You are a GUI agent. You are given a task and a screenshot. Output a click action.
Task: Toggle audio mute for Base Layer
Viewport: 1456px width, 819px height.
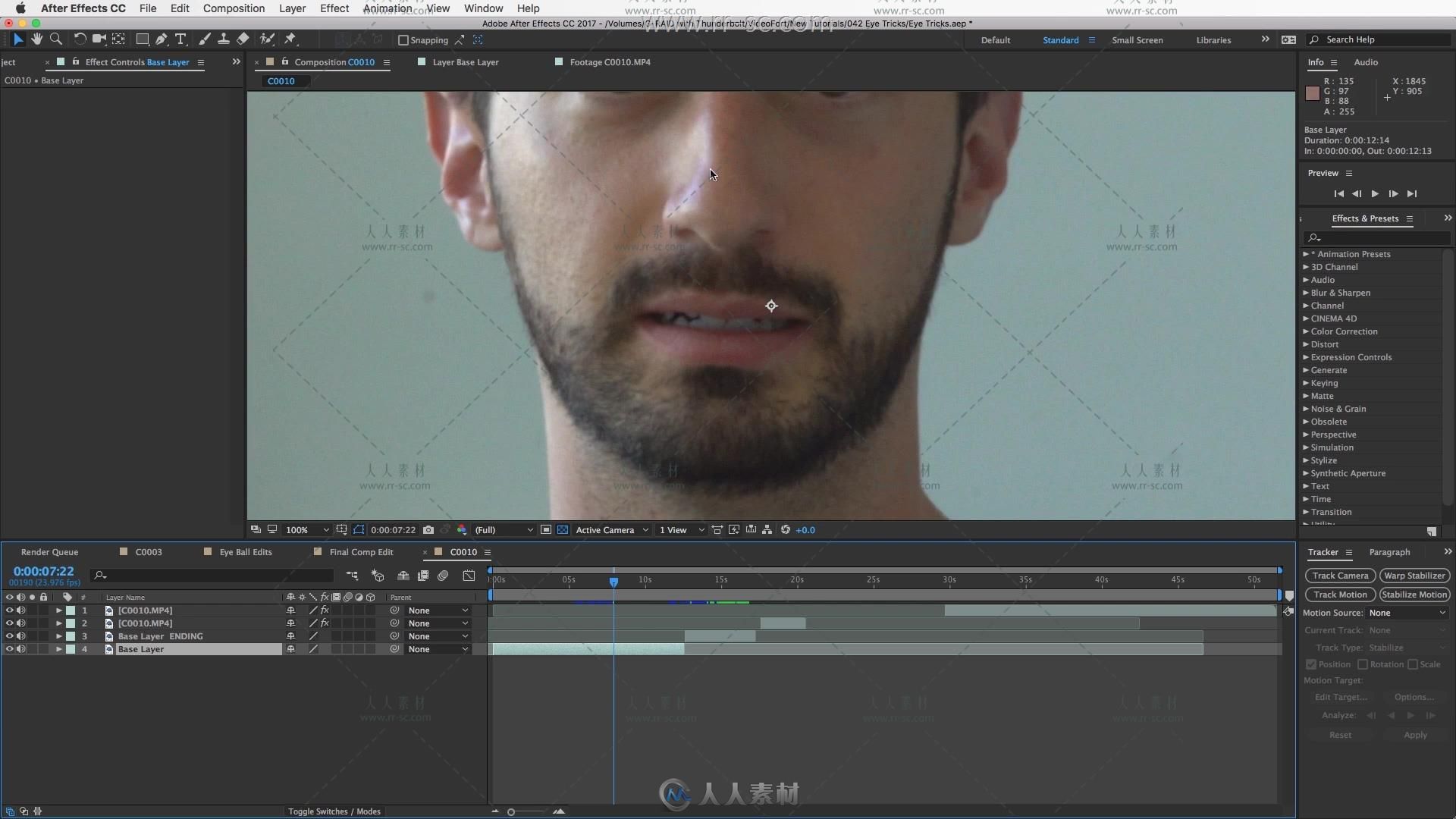(x=19, y=649)
